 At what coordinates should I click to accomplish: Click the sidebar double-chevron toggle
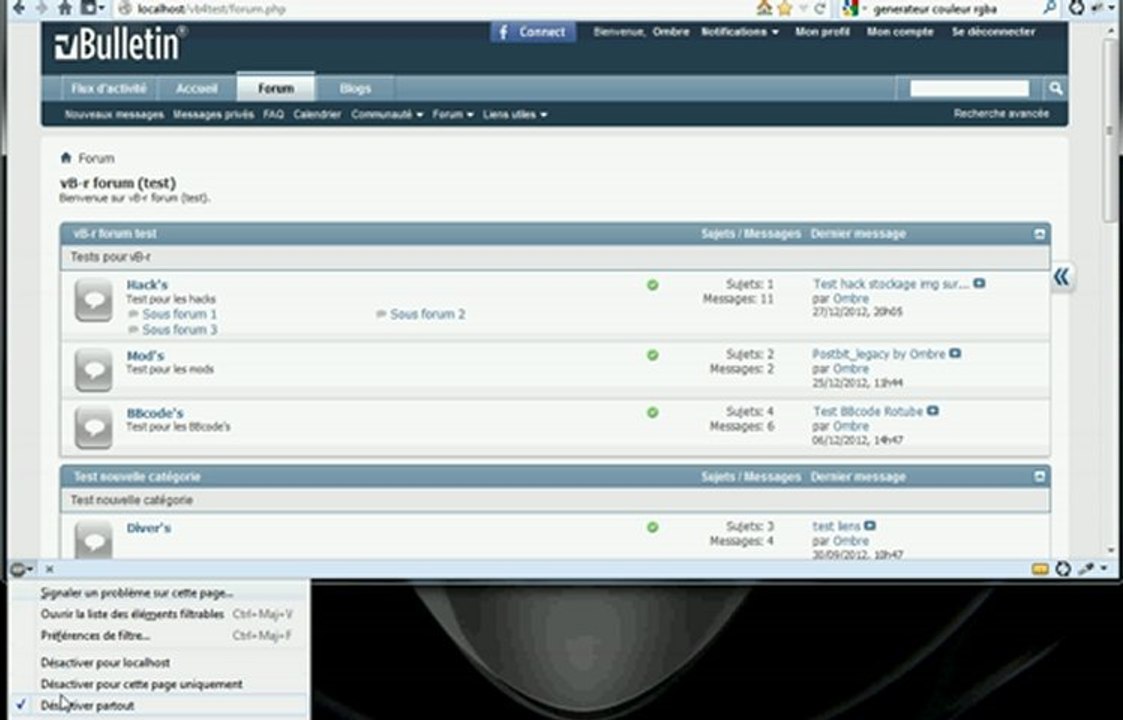pos(1061,277)
